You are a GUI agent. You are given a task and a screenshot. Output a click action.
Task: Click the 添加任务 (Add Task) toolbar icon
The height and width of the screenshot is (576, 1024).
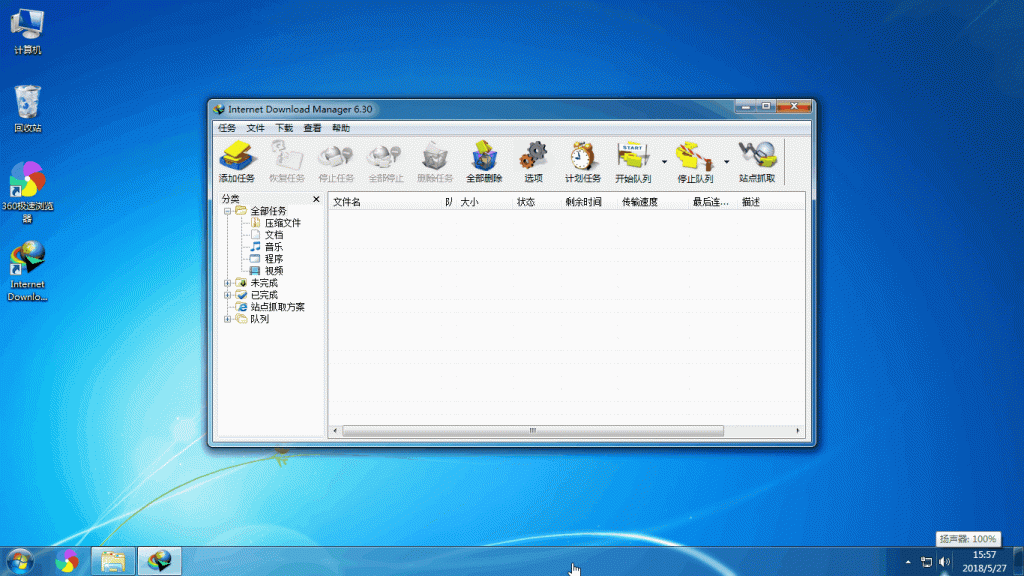pos(236,161)
